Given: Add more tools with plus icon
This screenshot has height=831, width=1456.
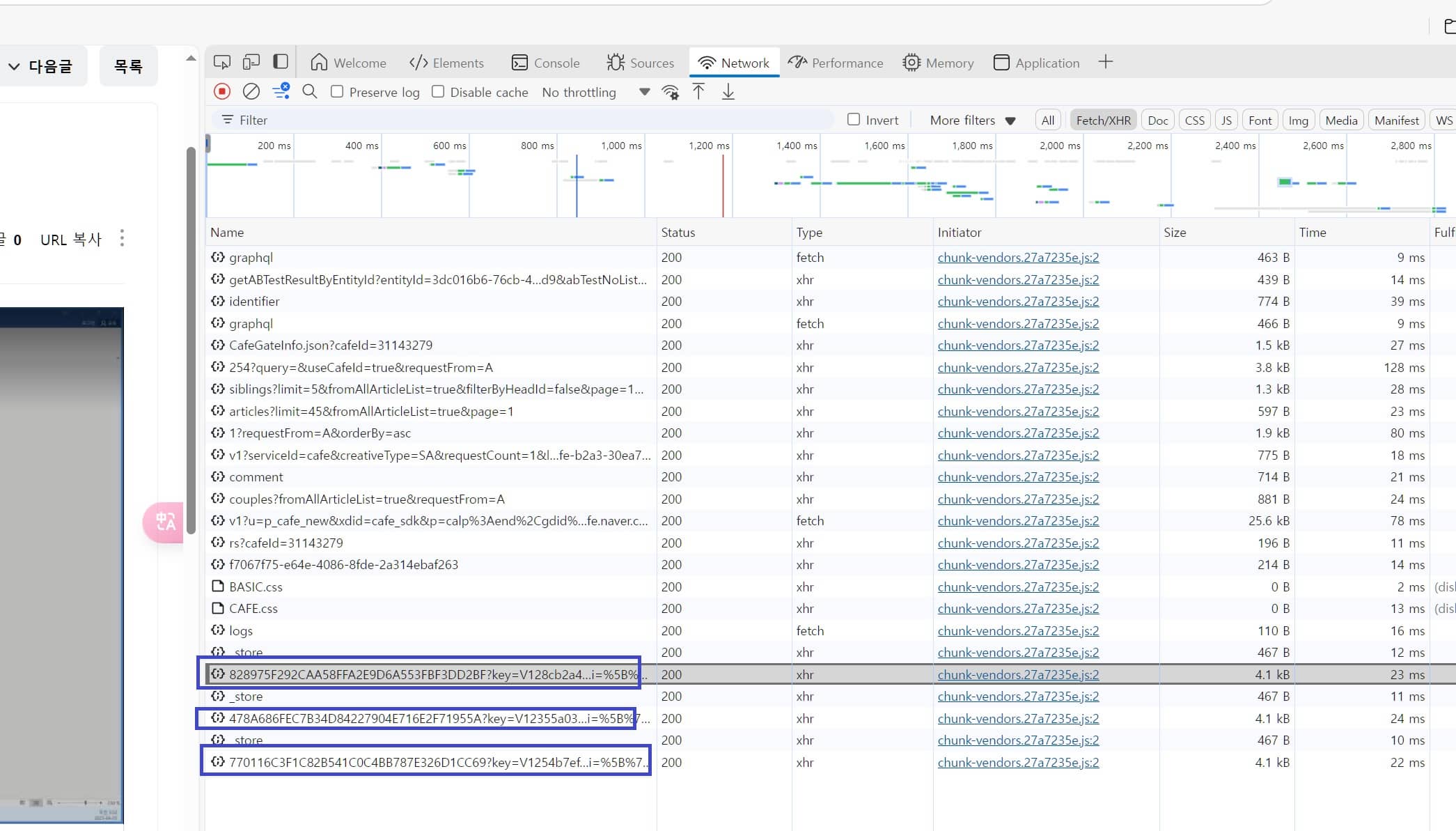Looking at the screenshot, I should pos(1106,62).
